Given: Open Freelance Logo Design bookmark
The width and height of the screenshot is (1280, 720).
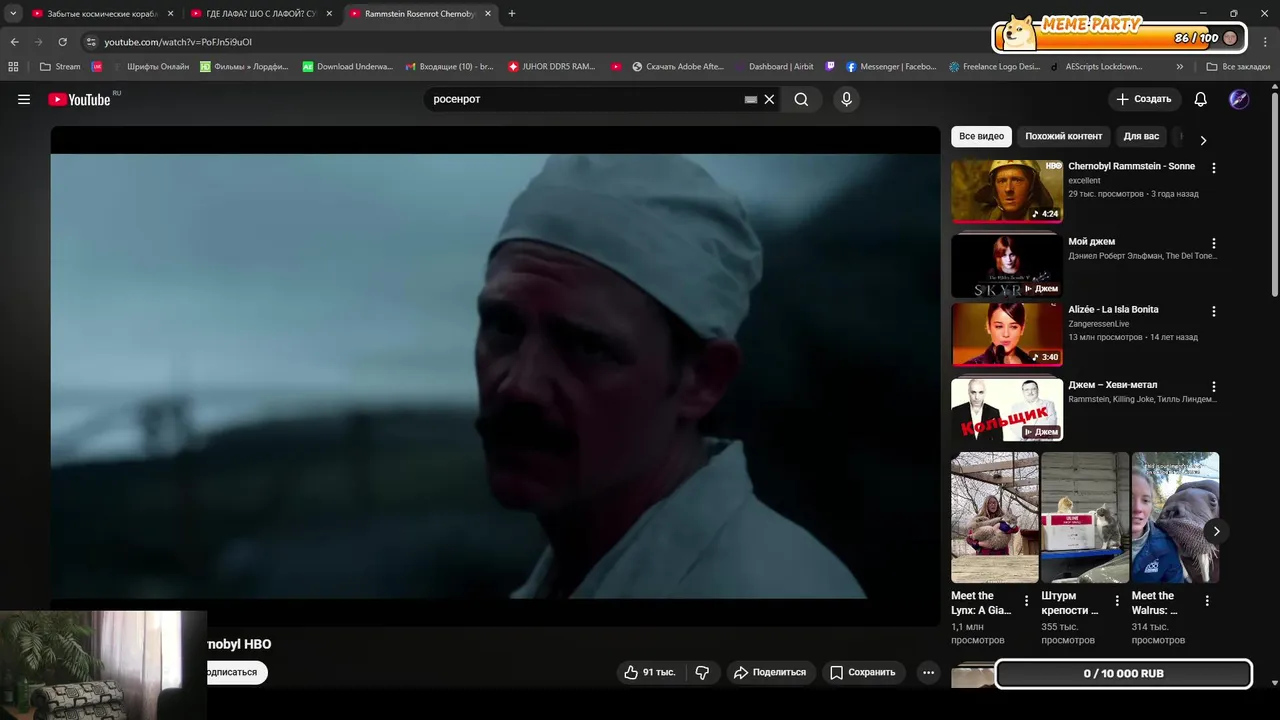Looking at the screenshot, I should (994, 67).
